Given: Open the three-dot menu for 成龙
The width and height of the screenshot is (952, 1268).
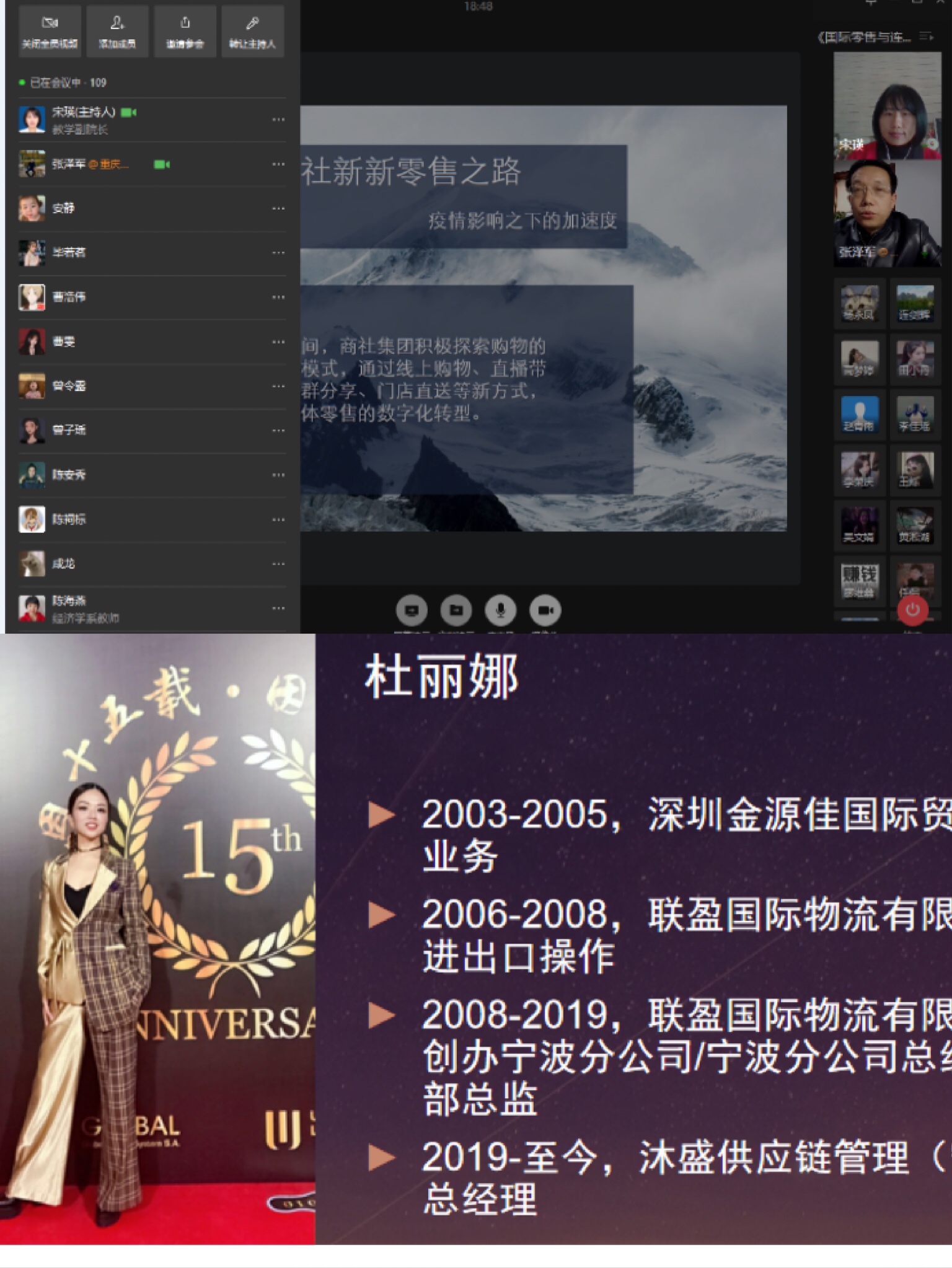Looking at the screenshot, I should (278, 564).
